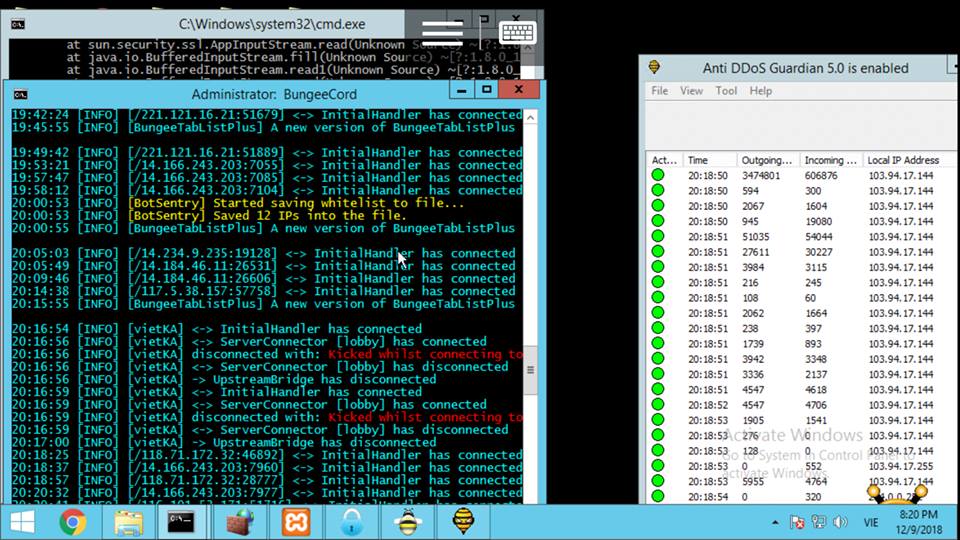
Task: Click Anti DDoS Guardian bee title icon
Action: pos(654,67)
